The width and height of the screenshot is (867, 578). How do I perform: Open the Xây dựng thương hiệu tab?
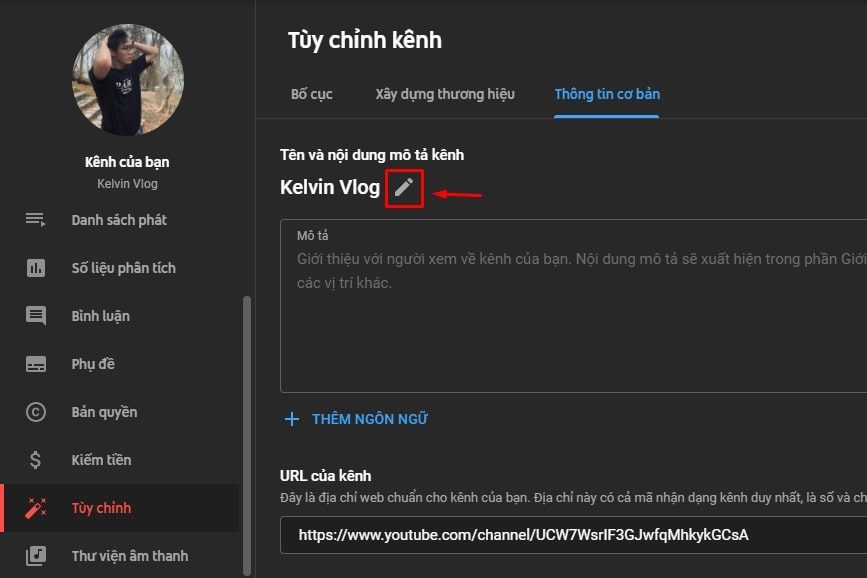coord(444,93)
